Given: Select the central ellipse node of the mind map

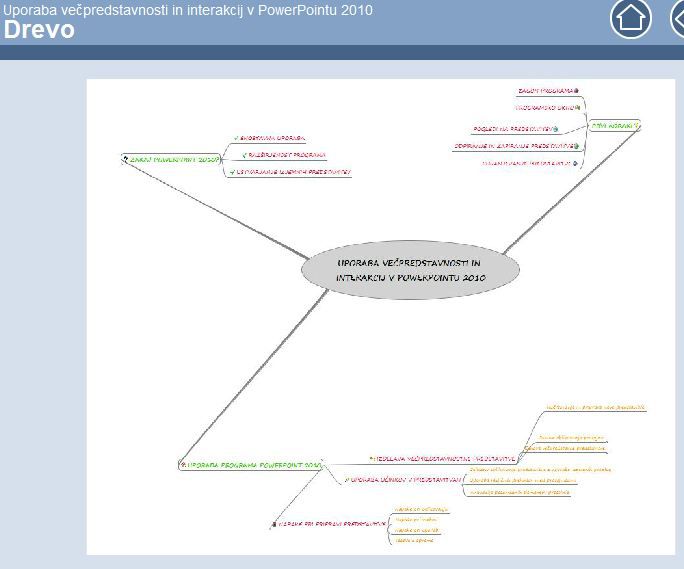Looking at the screenshot, I should coord(410,270).
